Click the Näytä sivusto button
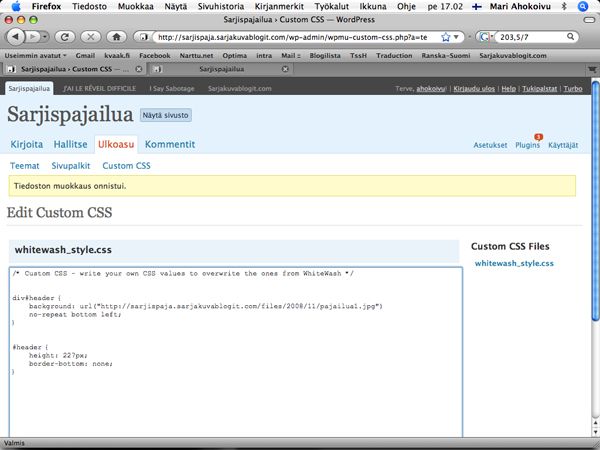Viewport: 600px width, 450px height. [x=166, y=115]
